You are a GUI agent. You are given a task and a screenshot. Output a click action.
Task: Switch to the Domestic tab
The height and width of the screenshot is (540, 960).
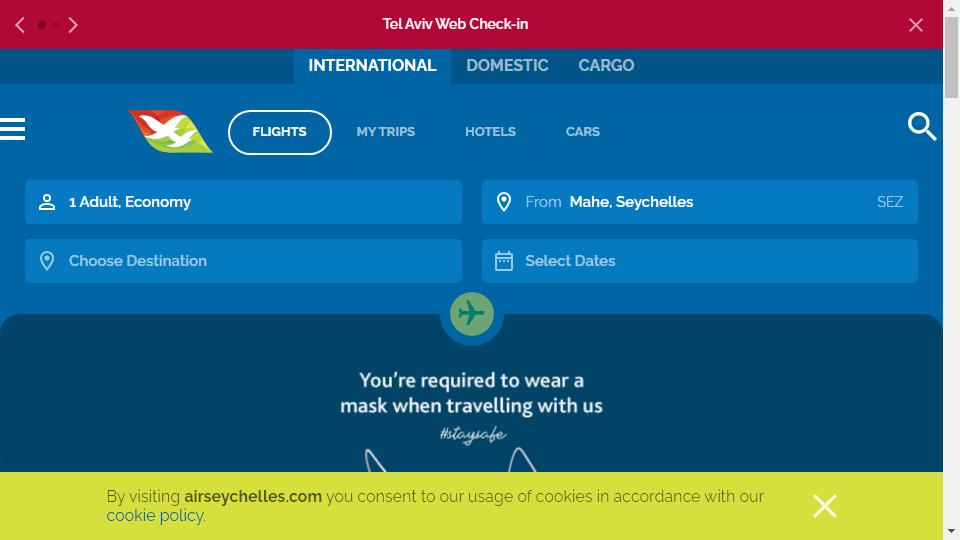(x=507, y=66)
